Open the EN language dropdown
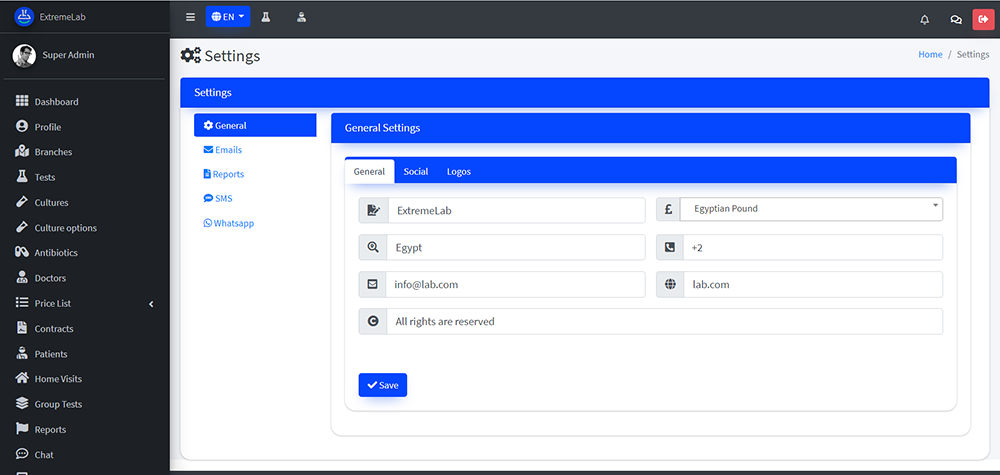The width and height of the screenshot is (1000, 475). point(227,17)
